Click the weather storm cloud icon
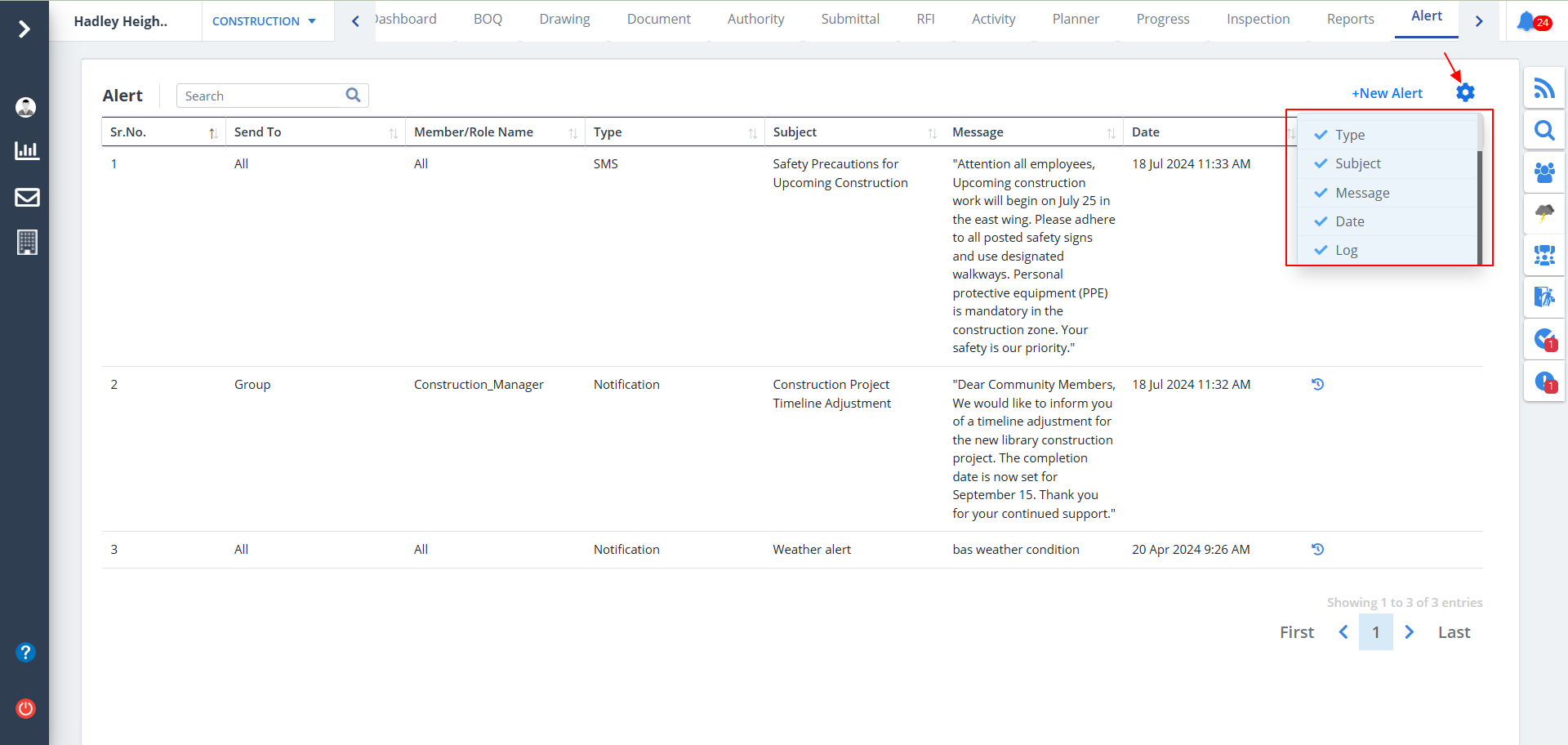 point(1543,214)
